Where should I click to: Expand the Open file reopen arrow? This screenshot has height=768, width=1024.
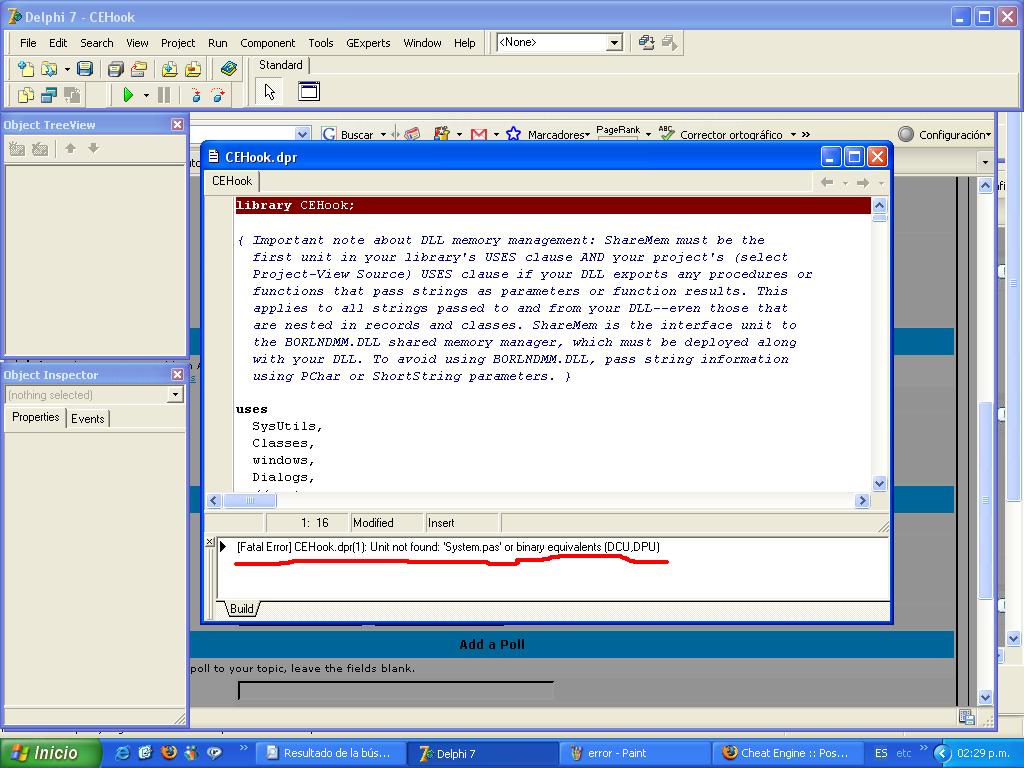click(x=67, y=69)
